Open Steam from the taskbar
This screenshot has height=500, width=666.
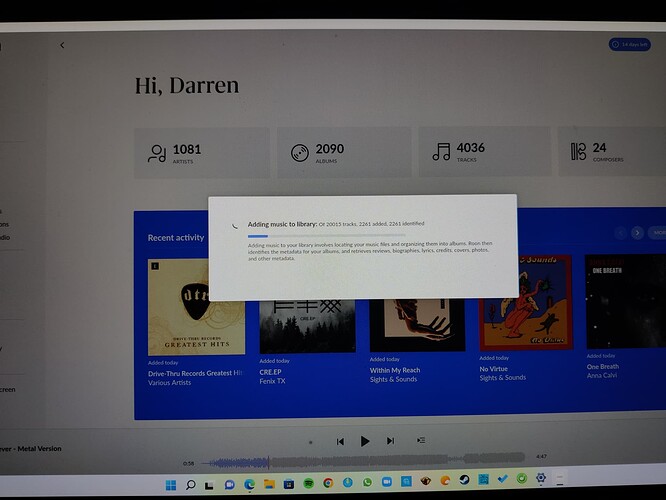click(464, 480)
